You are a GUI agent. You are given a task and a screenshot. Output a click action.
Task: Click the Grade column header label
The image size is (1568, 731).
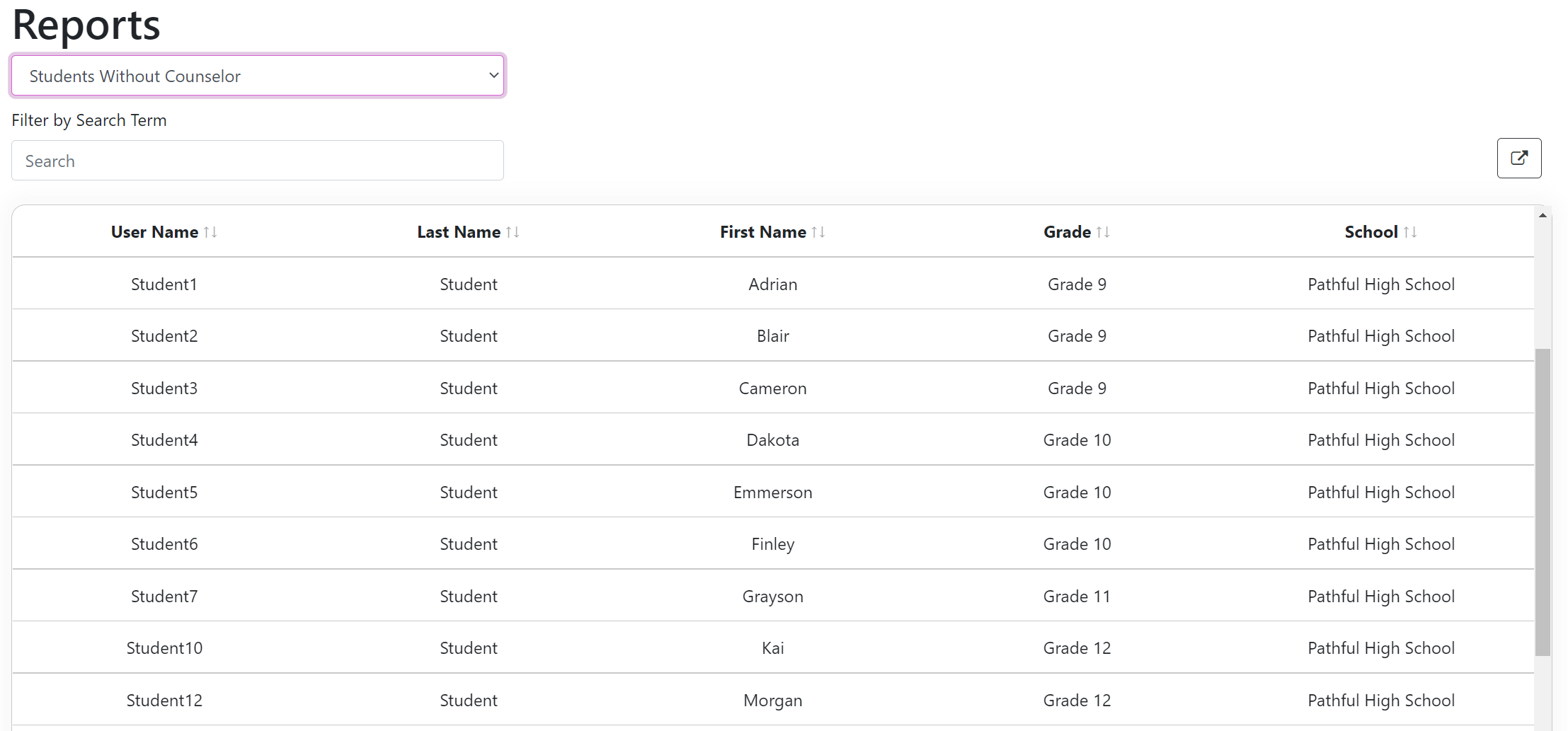[1068, 232]
